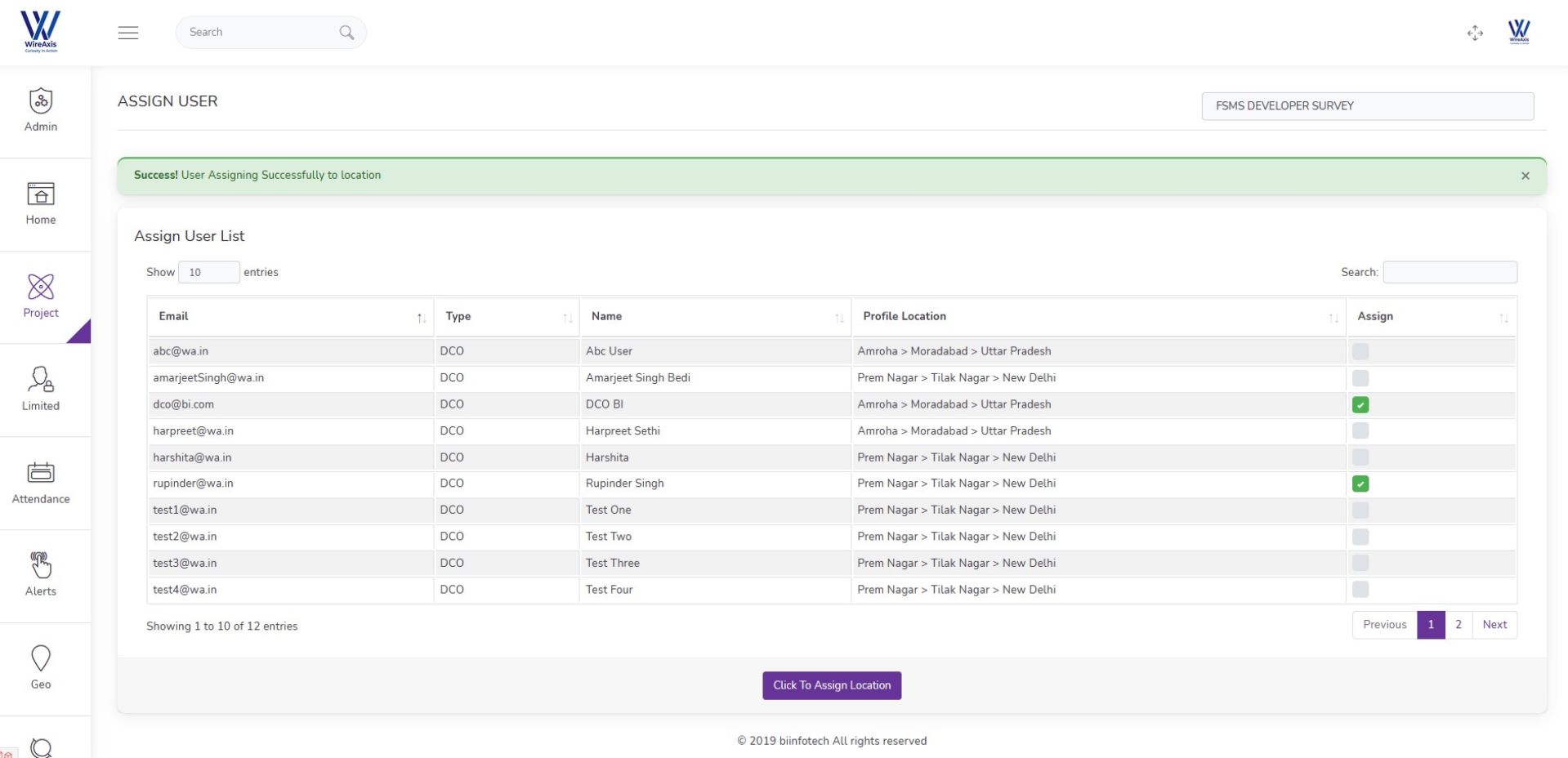Image resolution: width=1568 pixels, height=758 pixels.
Task: Check the Assign box for abc@wa.in
Action: pyautogui.click(x=1360, y=352)
